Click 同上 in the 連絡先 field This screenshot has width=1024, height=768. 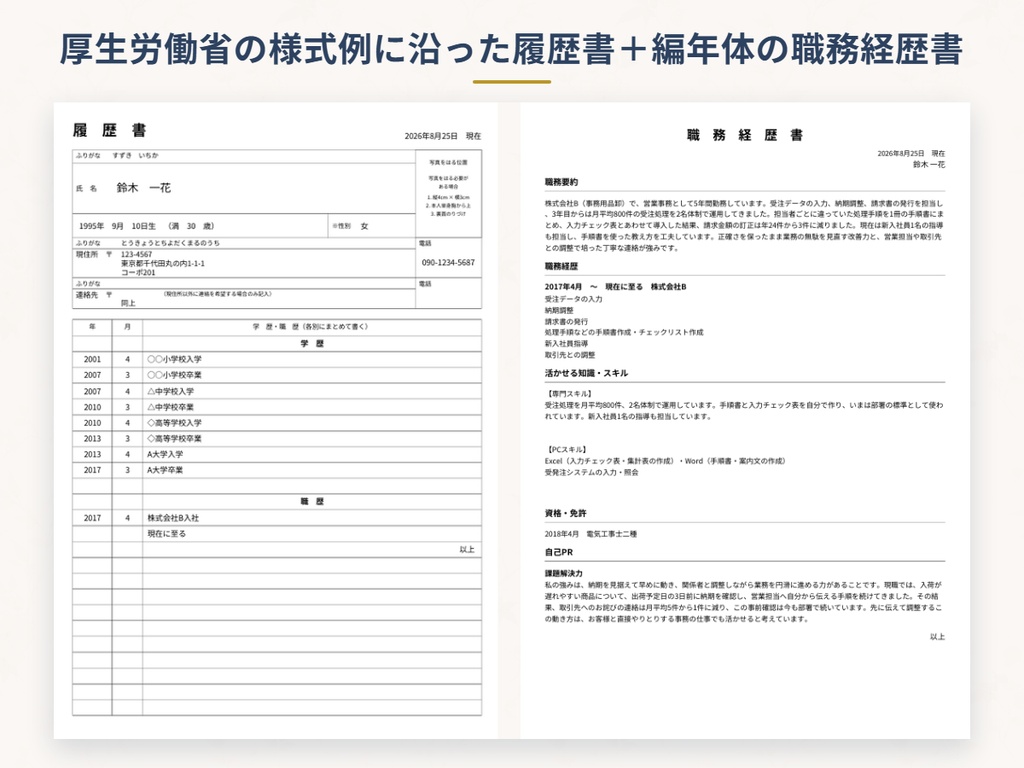pyautogui.click(x=128, y=303)
